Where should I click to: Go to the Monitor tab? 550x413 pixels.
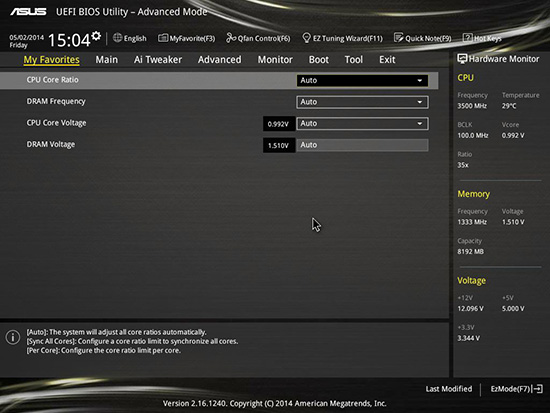pos(275,60)
